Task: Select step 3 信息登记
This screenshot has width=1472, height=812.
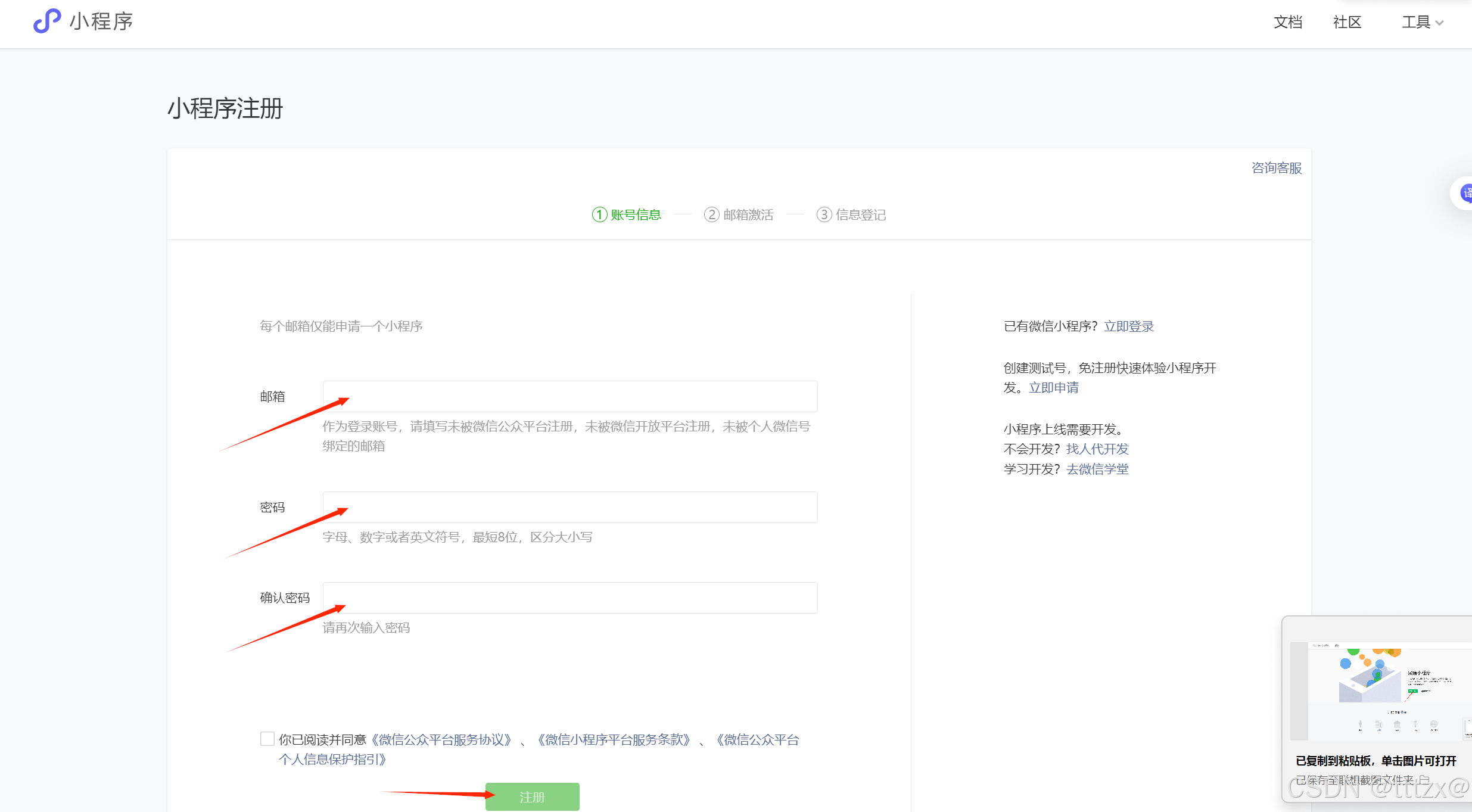Action: pos(851,214)
